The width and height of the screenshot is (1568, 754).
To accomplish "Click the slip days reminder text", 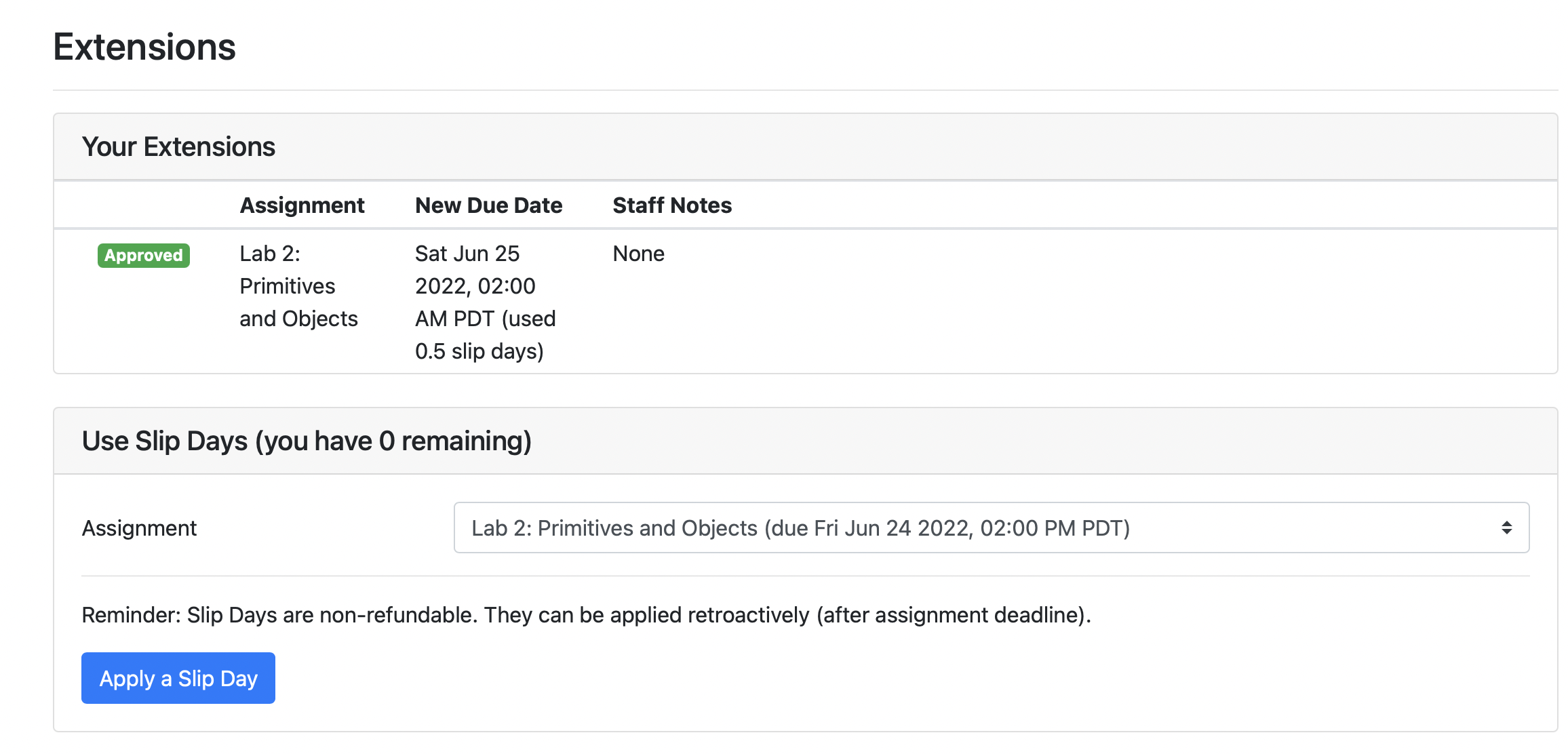I will (x=586, y=615).
